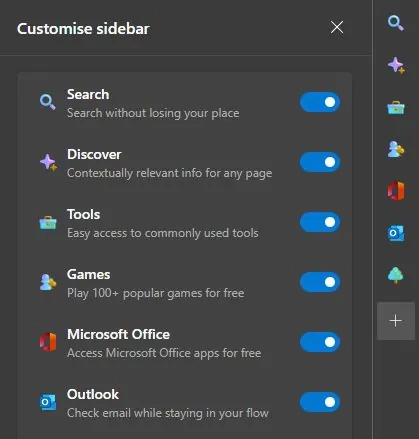Disable the Games toggle
419x439 pixels.
[320, 282]
